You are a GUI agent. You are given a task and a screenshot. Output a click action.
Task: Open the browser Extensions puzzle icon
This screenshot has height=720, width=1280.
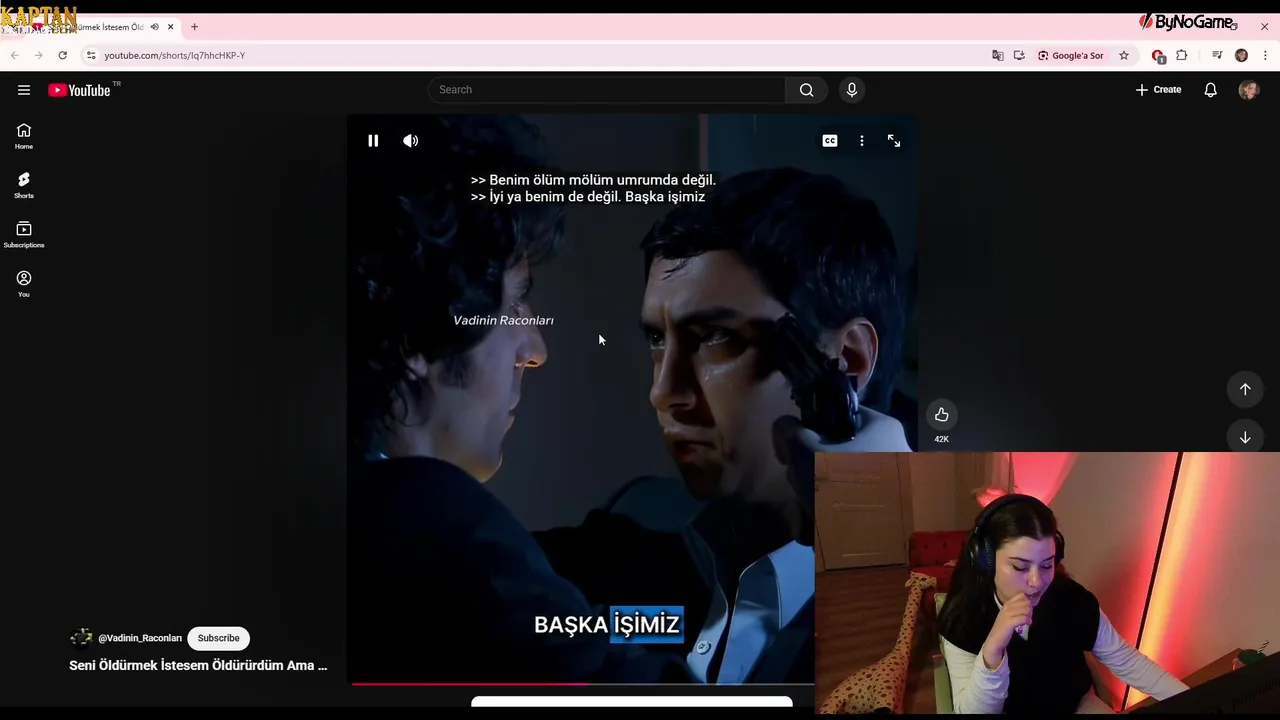(1182, 56)
